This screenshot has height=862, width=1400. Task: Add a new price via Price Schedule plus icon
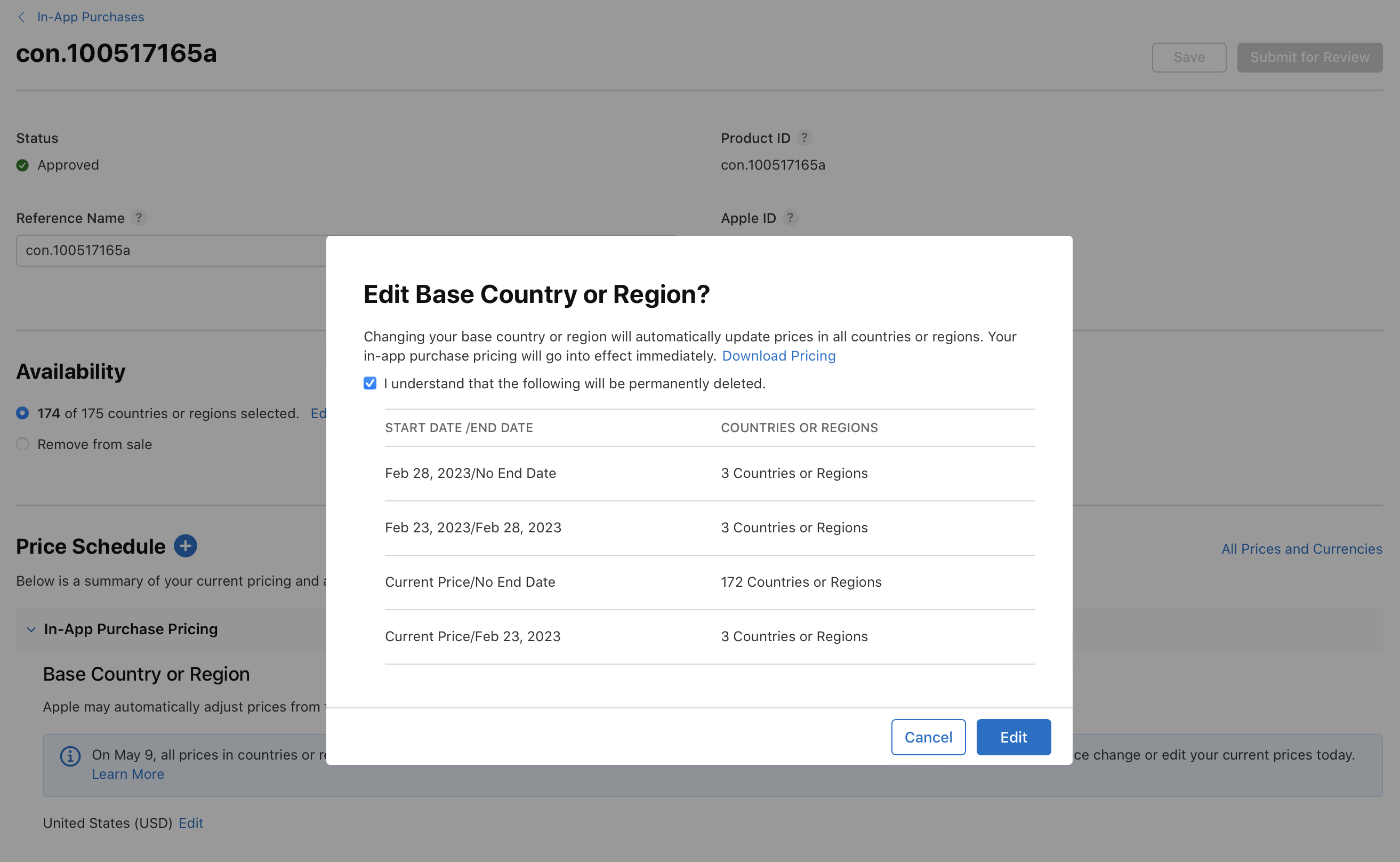coord(185,546)
